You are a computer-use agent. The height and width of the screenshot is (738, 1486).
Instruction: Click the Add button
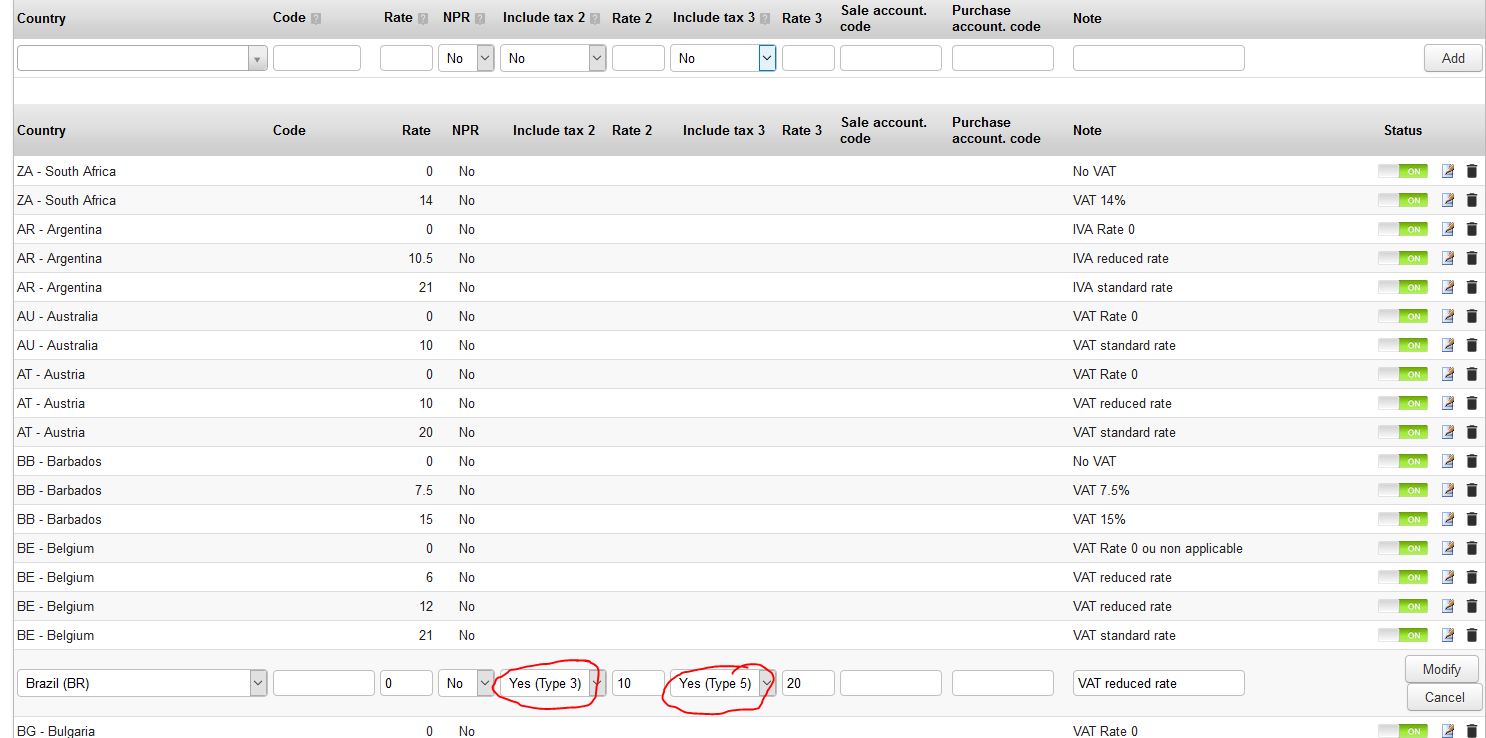point(1453,58)
